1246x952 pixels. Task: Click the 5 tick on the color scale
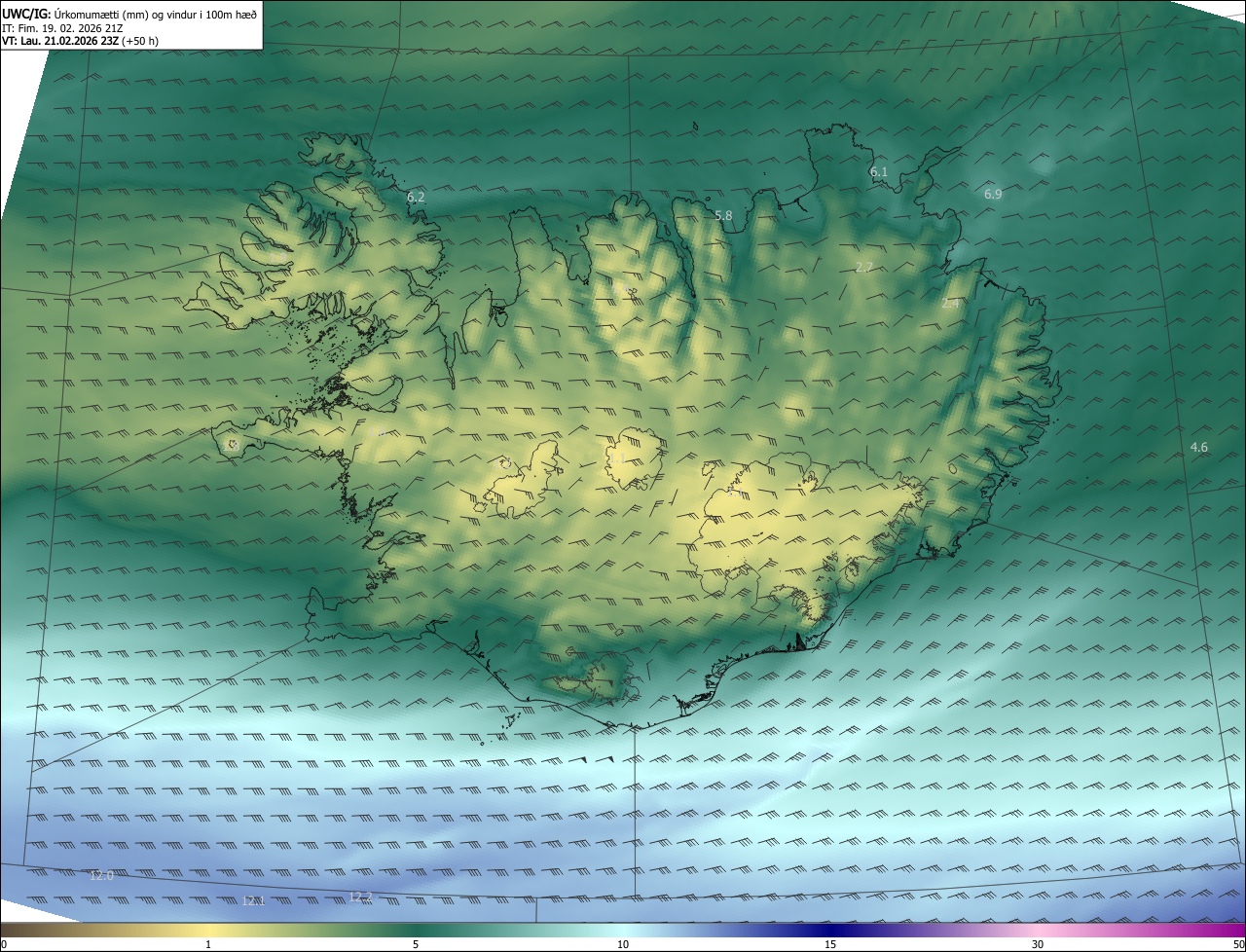coord(416,944)
